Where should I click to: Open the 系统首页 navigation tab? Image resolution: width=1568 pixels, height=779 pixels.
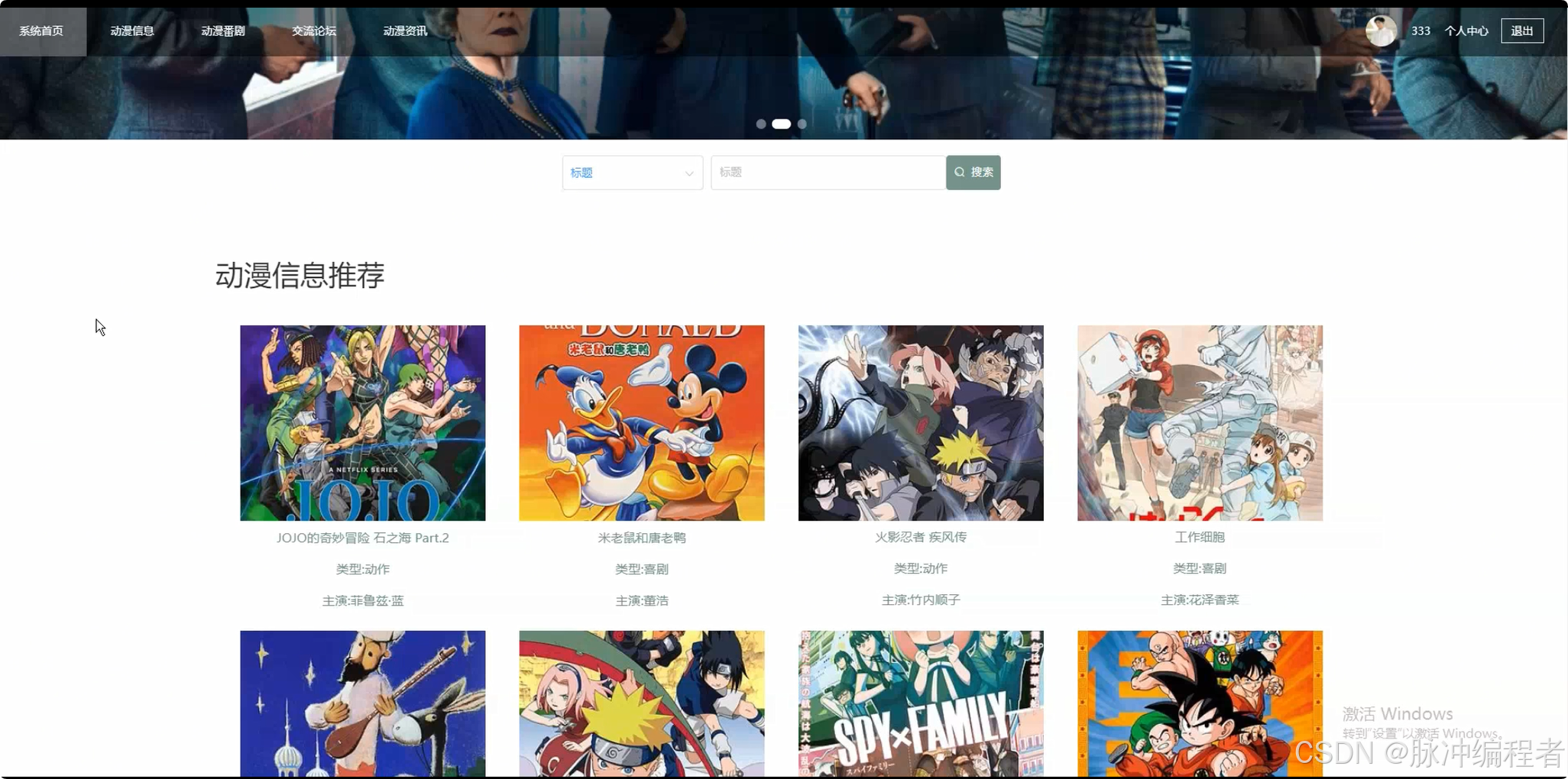pyautogui.click(x=41, y=31)
